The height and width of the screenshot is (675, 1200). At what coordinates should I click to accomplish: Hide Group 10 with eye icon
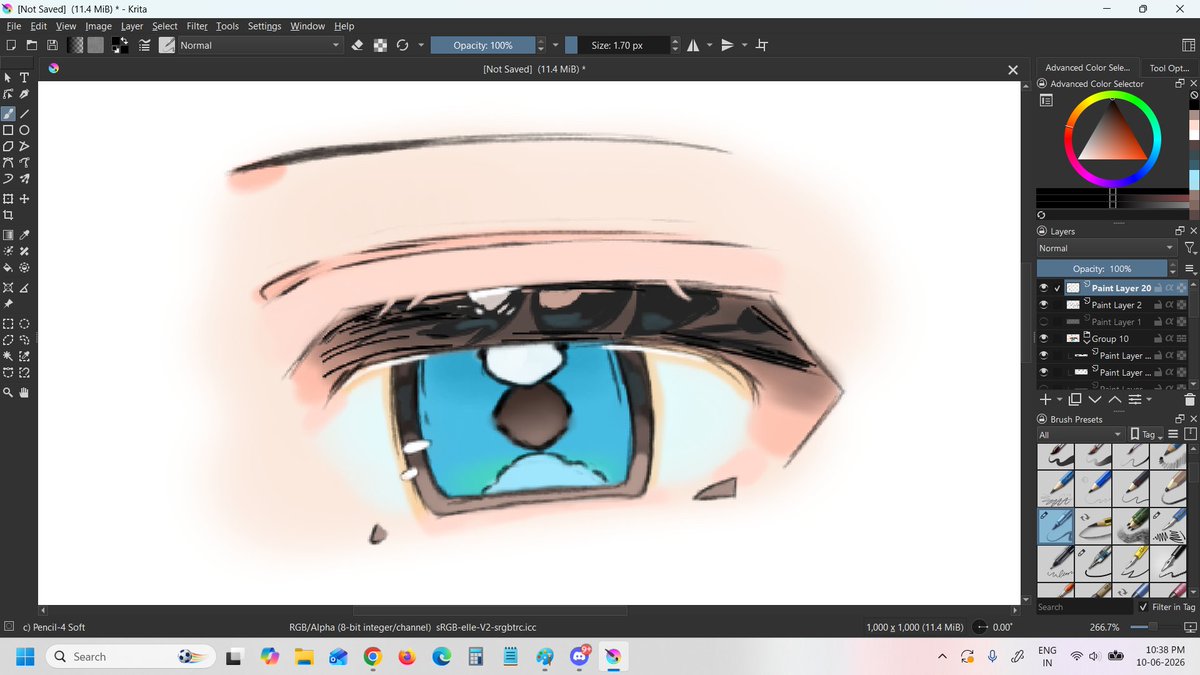[1044, 339]
